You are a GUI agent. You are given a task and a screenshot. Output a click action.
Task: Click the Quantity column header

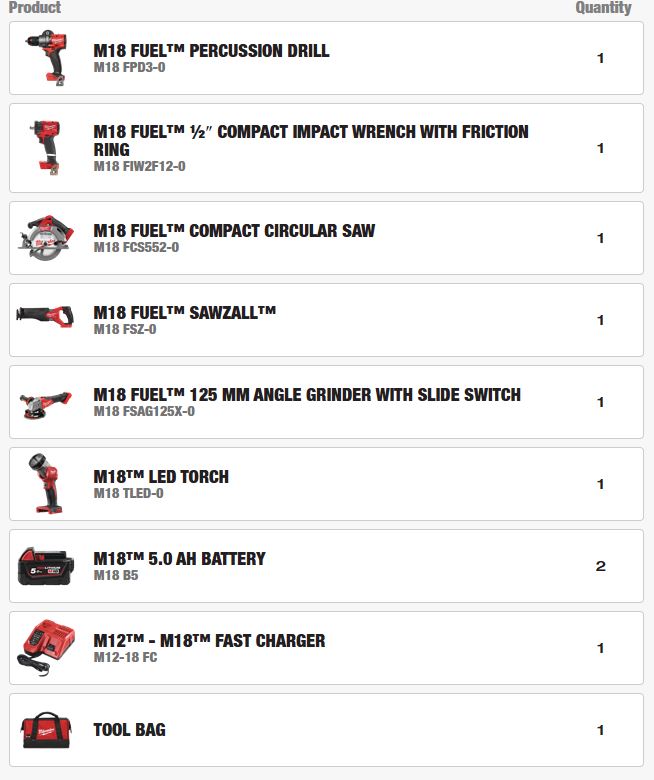pyautogui.click(x=603, y=8)
